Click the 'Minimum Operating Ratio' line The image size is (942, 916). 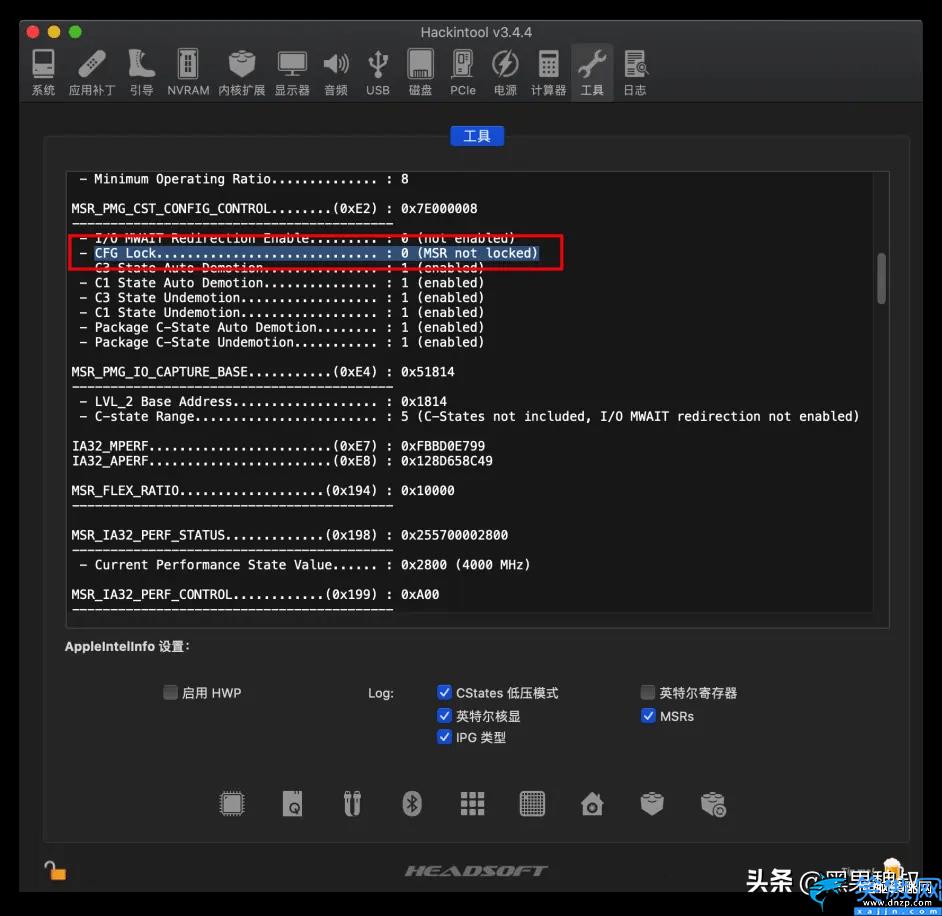[245, 179]
